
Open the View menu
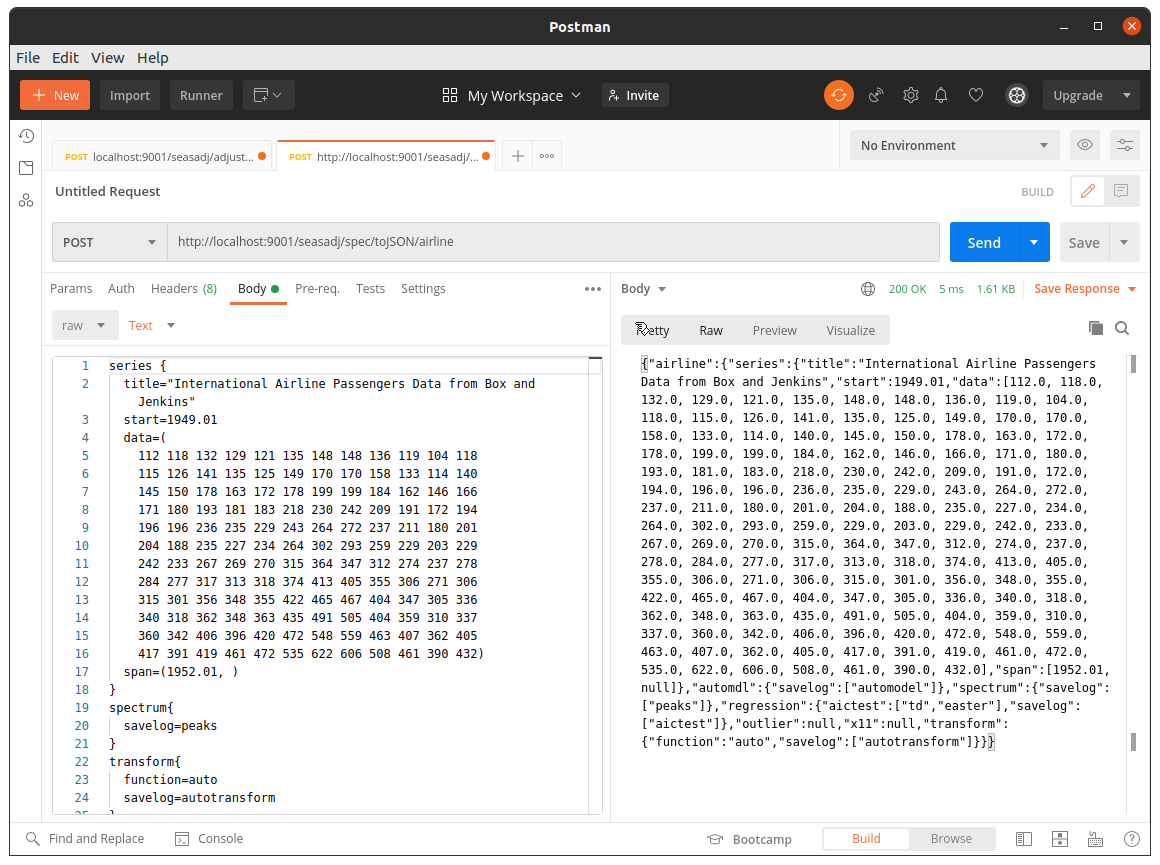[x=107, y=58]
